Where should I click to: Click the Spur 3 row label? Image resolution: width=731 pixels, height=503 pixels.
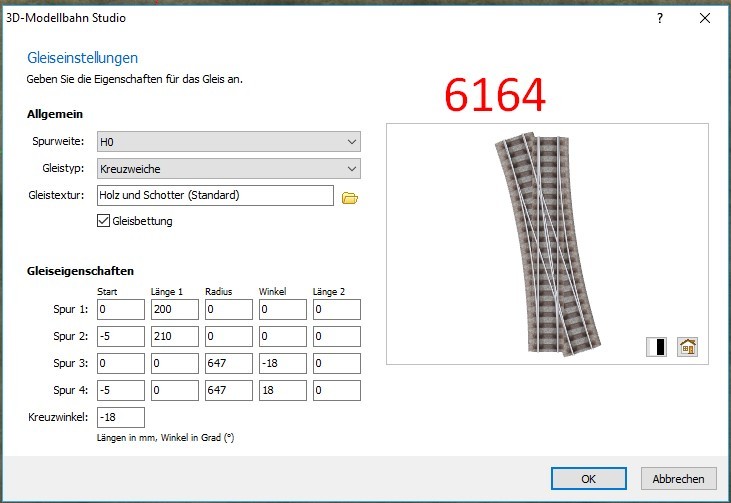[70, 364]
